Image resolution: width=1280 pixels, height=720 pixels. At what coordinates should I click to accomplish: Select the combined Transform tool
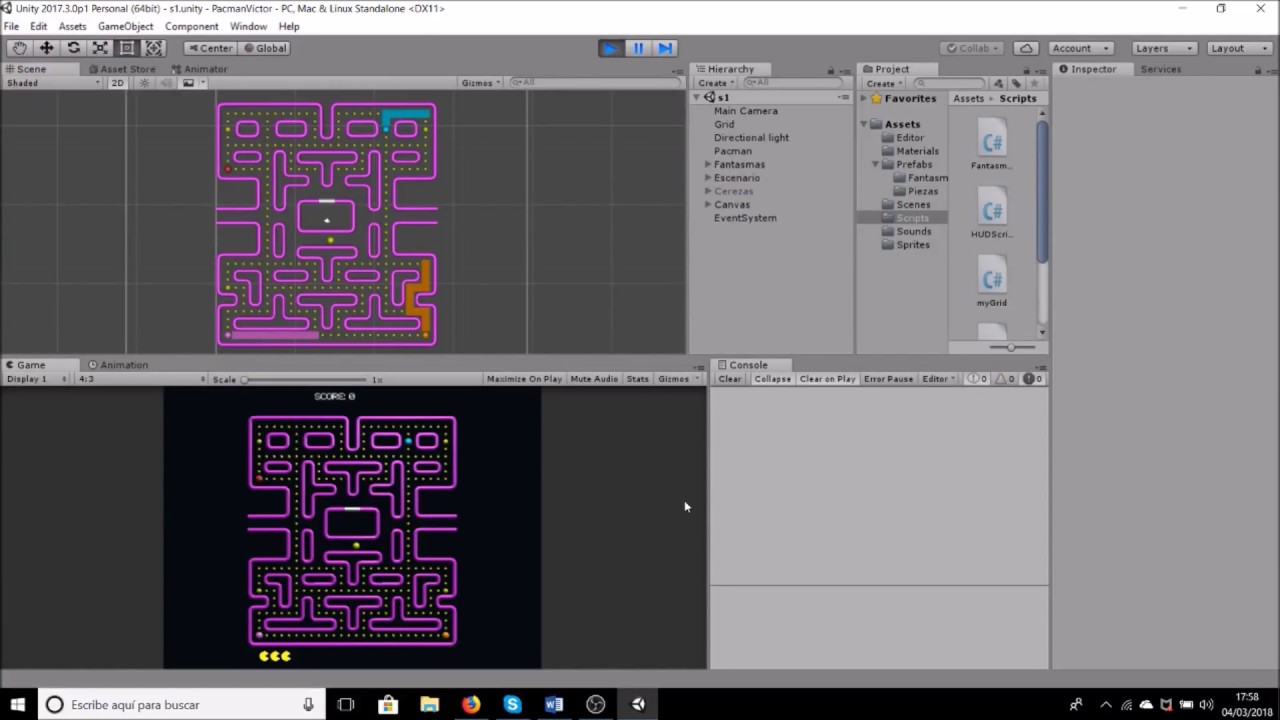click(x=154, y=48)
